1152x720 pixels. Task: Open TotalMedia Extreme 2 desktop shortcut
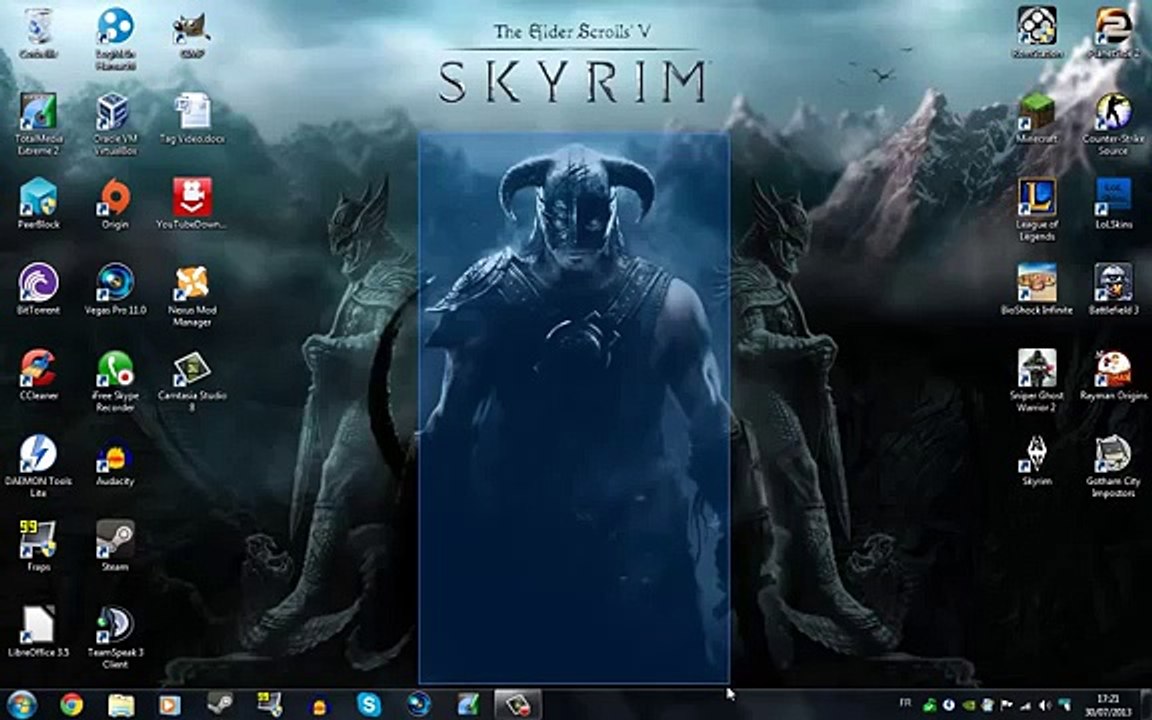click(x=38, y=123)
